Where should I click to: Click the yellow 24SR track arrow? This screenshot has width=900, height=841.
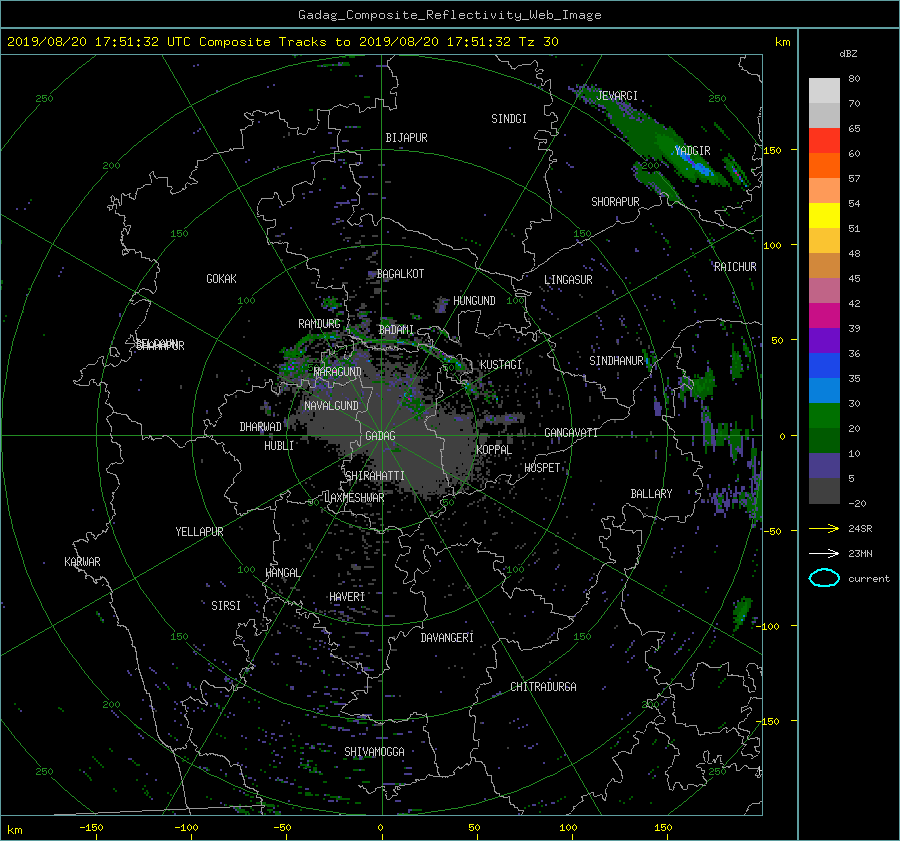(x=824, y=528)
